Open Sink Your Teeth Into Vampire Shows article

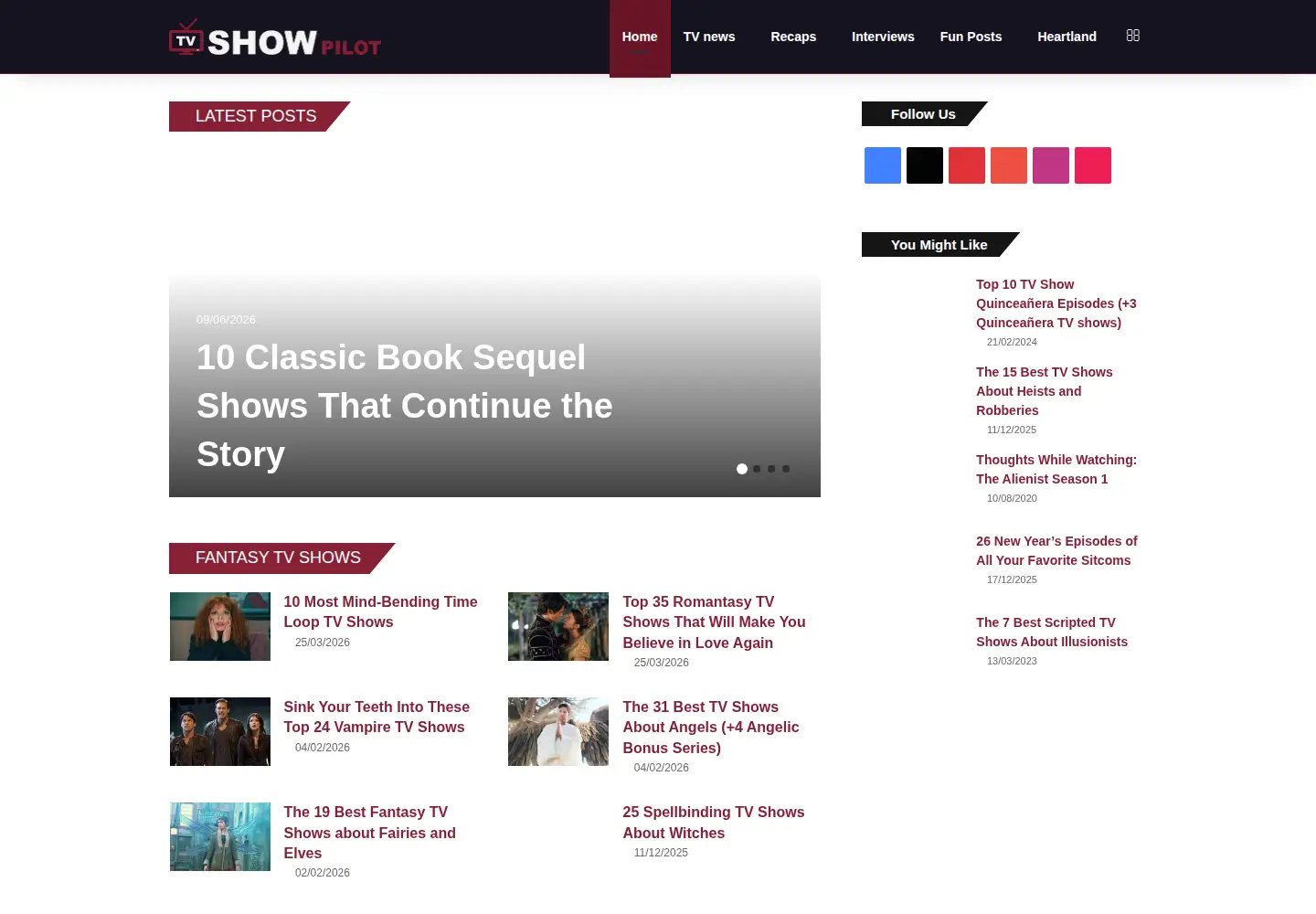377,717
